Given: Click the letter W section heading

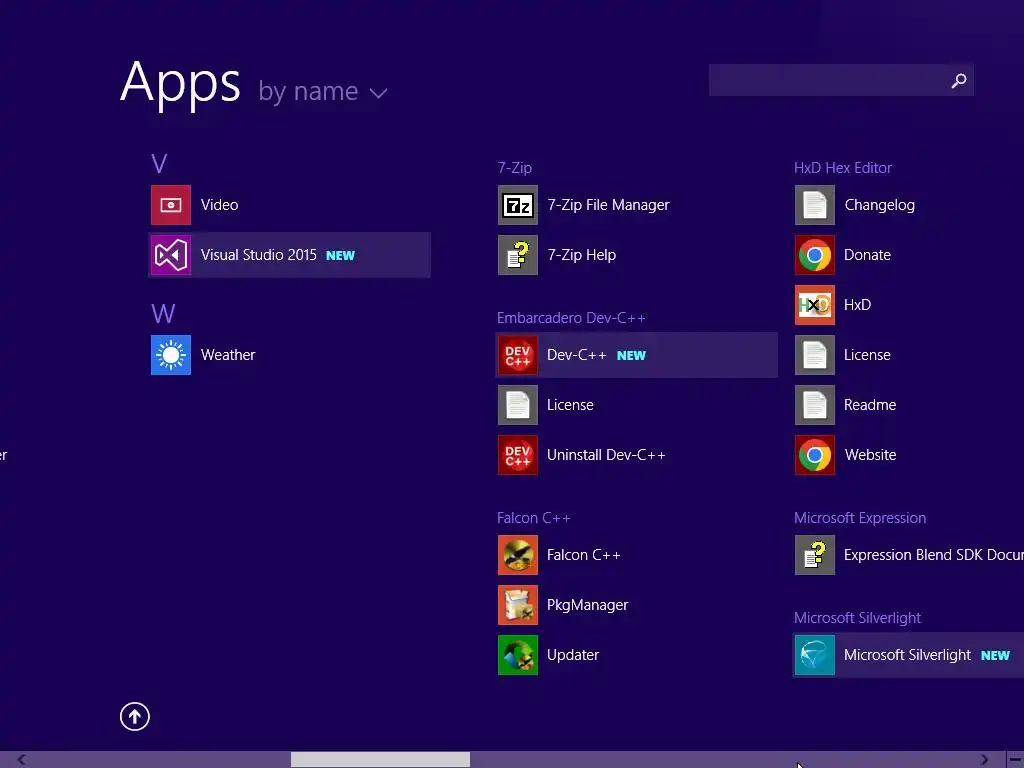Looking at the screenshot, I should [163, 313].
